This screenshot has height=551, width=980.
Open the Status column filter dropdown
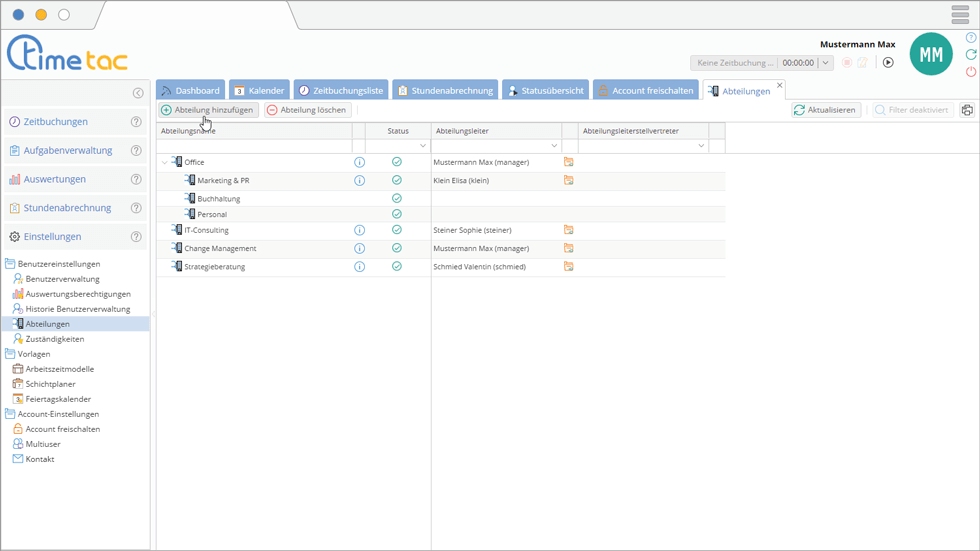(423, 146)
